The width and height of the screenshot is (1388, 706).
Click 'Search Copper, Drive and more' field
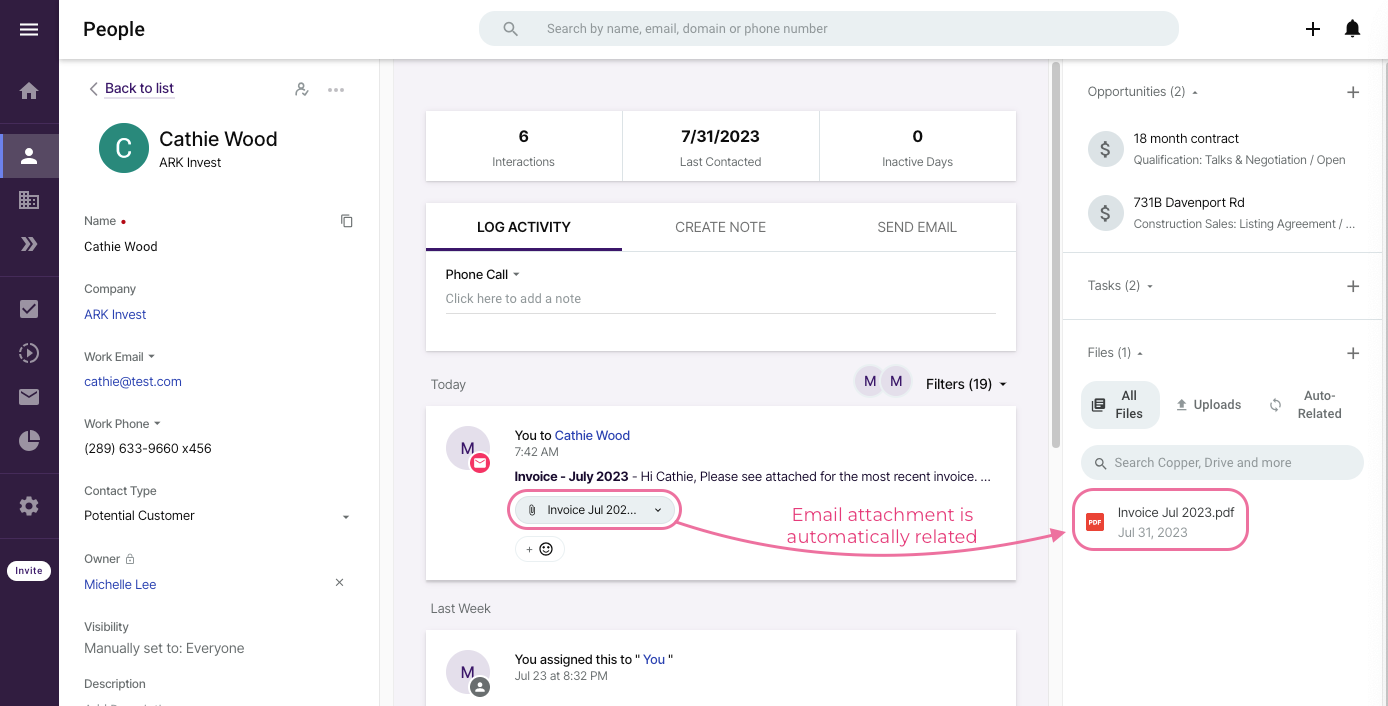click(1222, 463)
